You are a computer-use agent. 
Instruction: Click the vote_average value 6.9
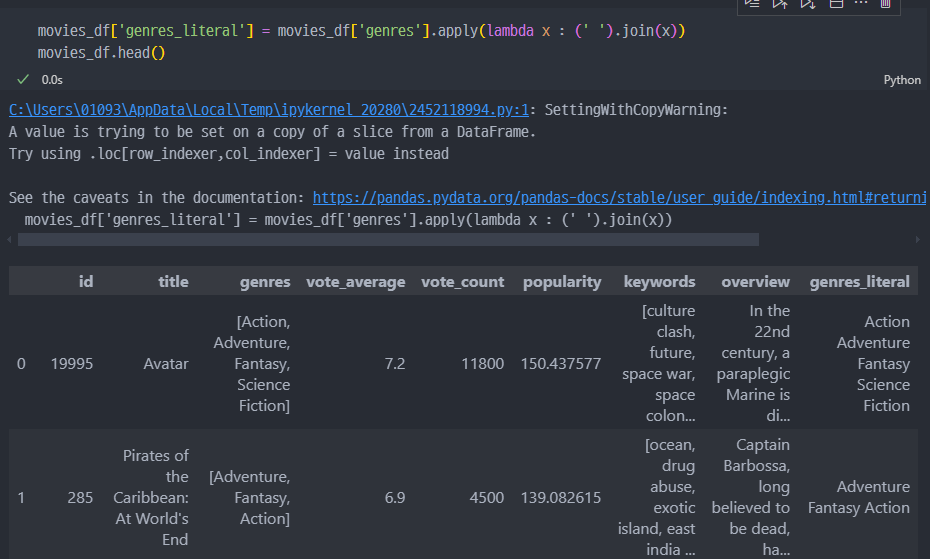pos(394,498)
